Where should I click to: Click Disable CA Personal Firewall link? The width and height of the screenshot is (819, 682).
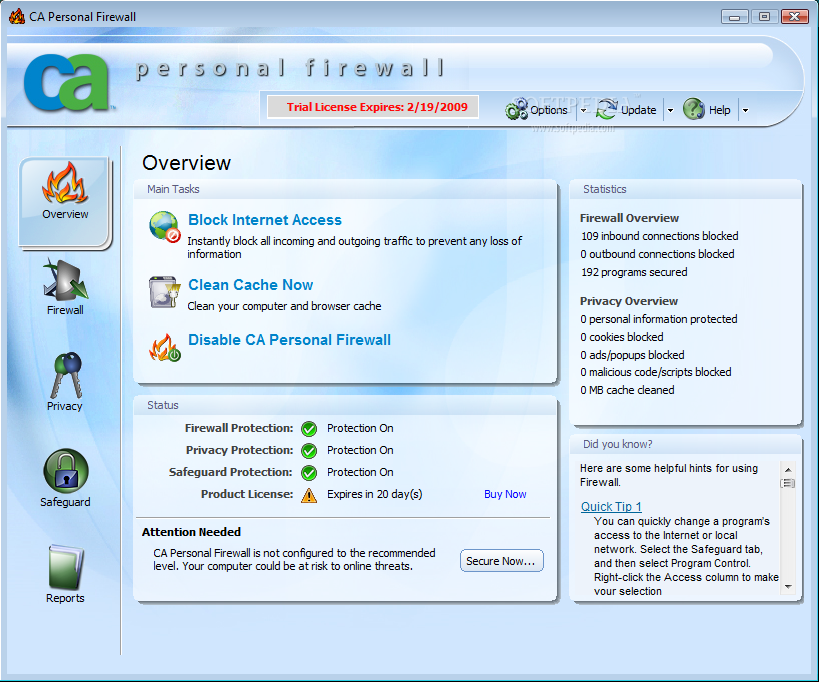coord(289,340)
